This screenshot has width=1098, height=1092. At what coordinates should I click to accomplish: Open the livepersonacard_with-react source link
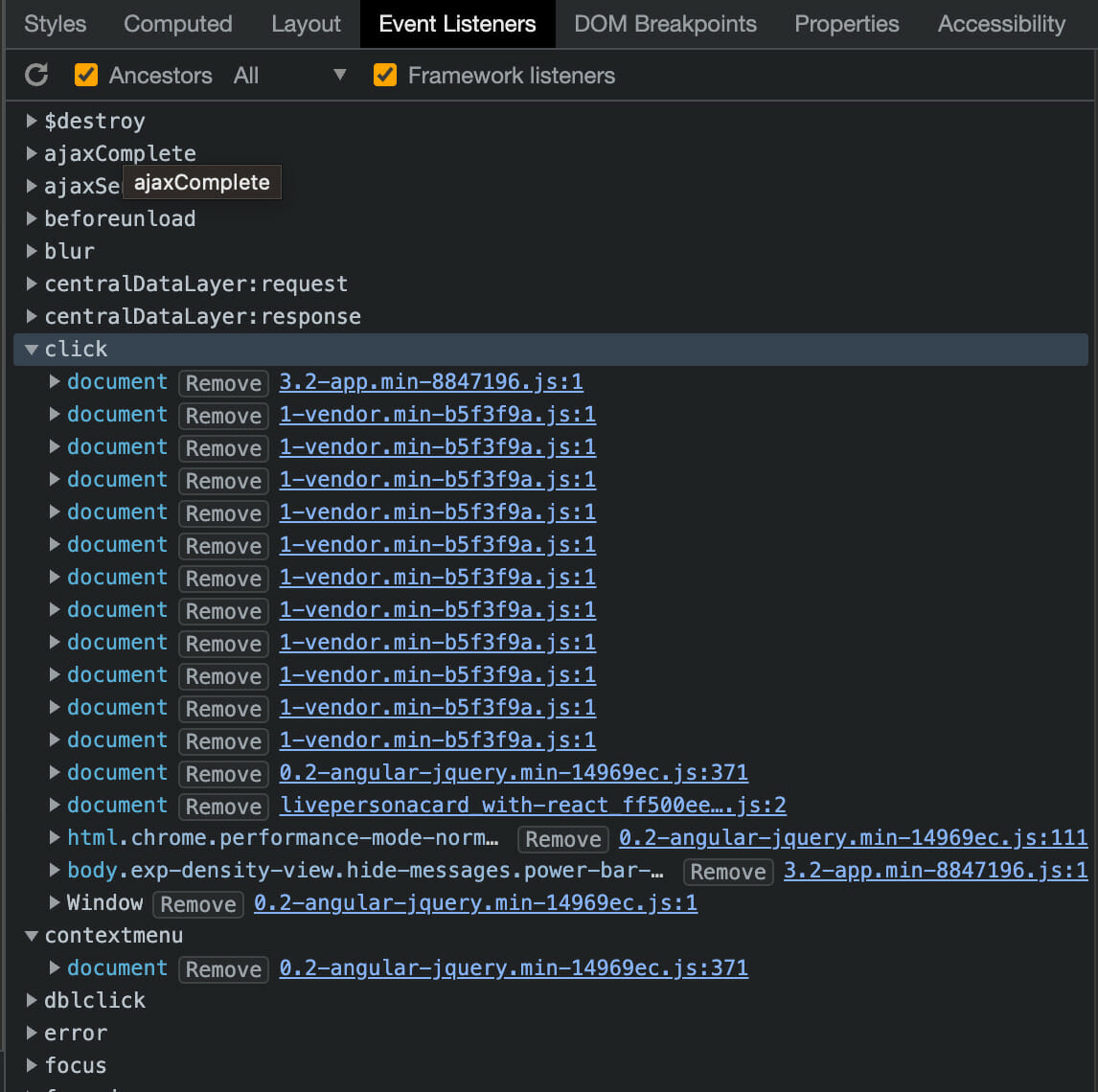pyautogui.click(x=533, y=805)
